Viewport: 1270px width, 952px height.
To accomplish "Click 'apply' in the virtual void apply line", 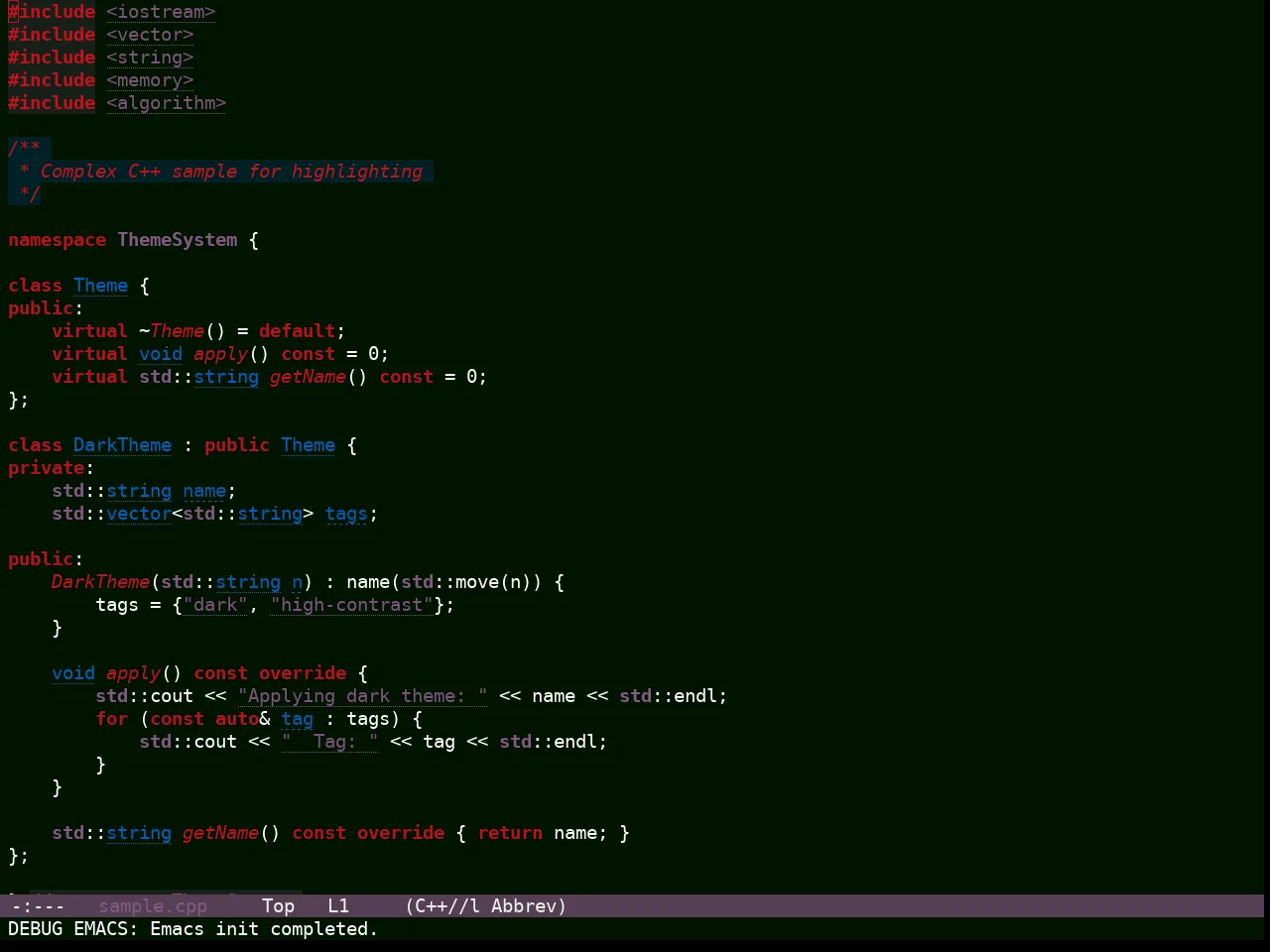I will tap(220, 354).
